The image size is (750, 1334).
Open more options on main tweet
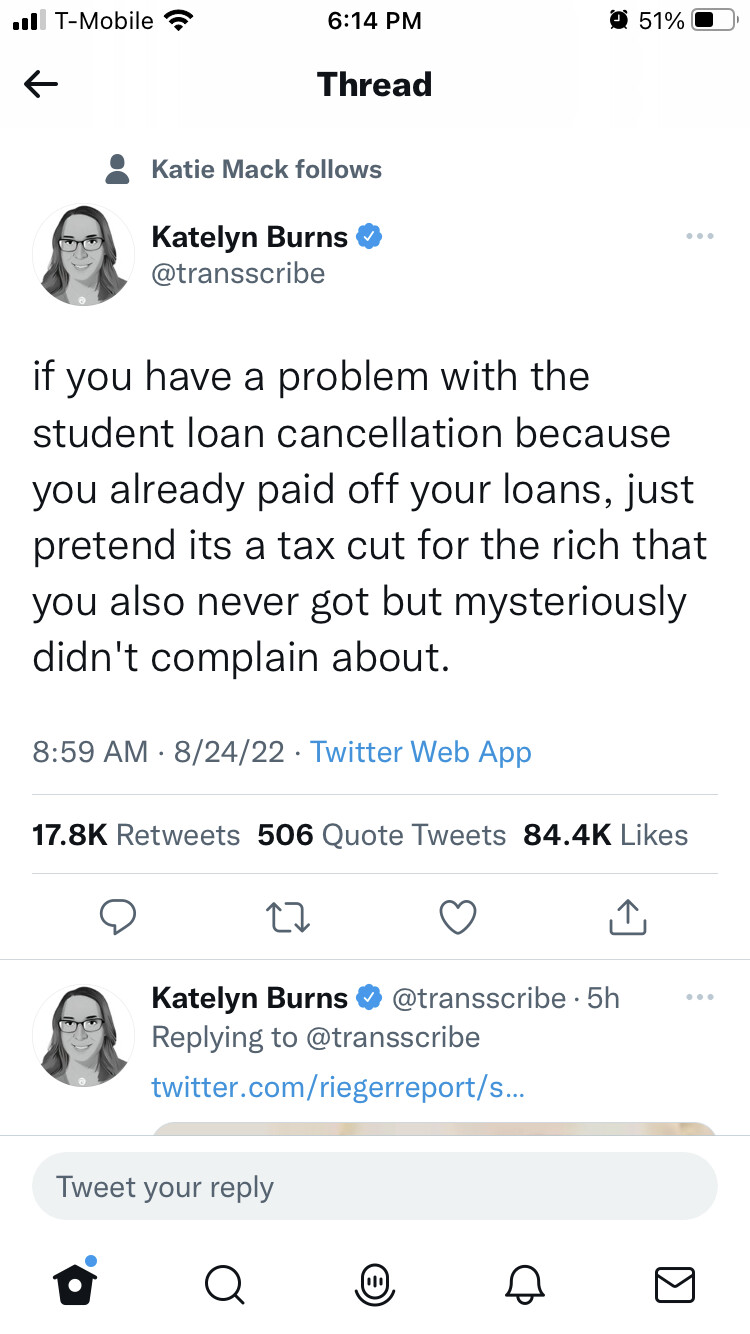(699, 237)
